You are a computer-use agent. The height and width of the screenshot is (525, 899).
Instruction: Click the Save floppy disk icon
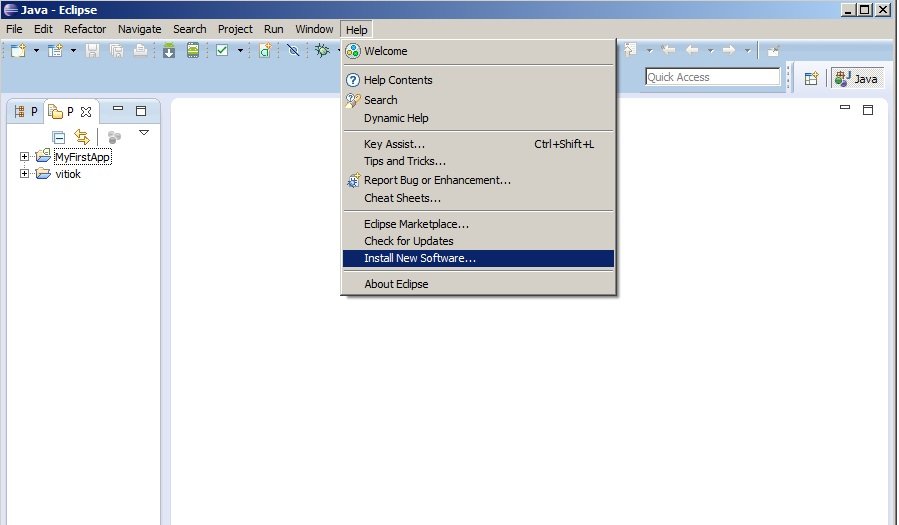pyautogui.click(x=92, y=50)
